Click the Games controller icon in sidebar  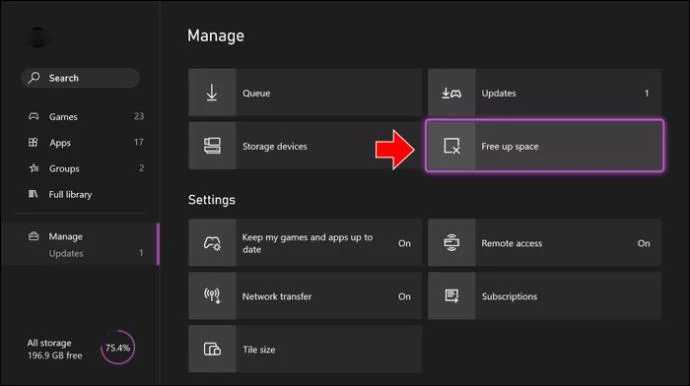coord(33,116)
